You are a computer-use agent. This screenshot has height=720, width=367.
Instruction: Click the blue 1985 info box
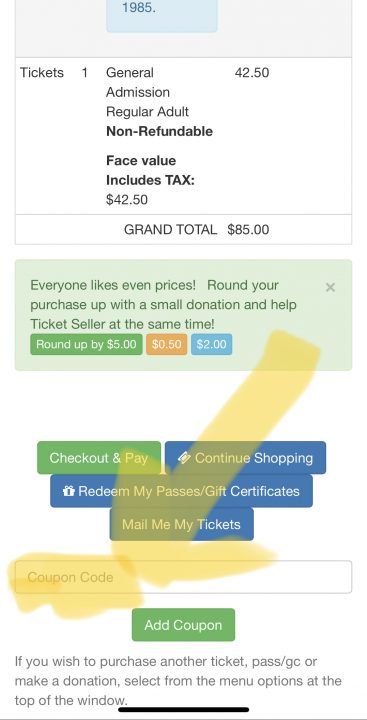pos(162,16)
